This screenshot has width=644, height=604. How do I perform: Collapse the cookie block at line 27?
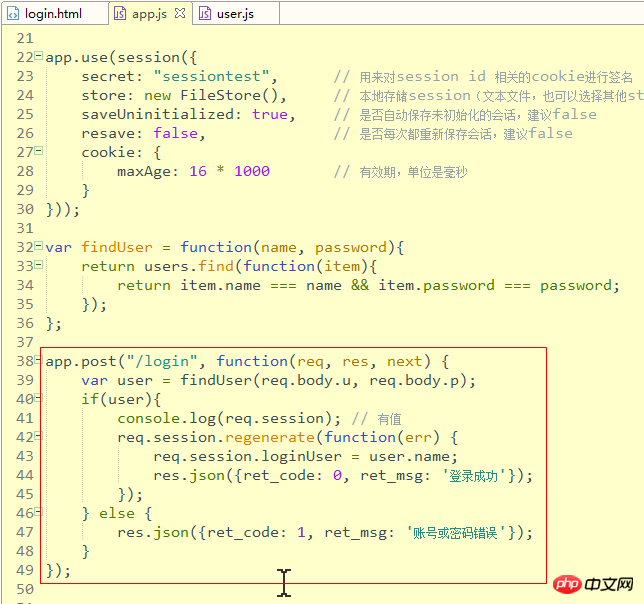click(39, 150)
